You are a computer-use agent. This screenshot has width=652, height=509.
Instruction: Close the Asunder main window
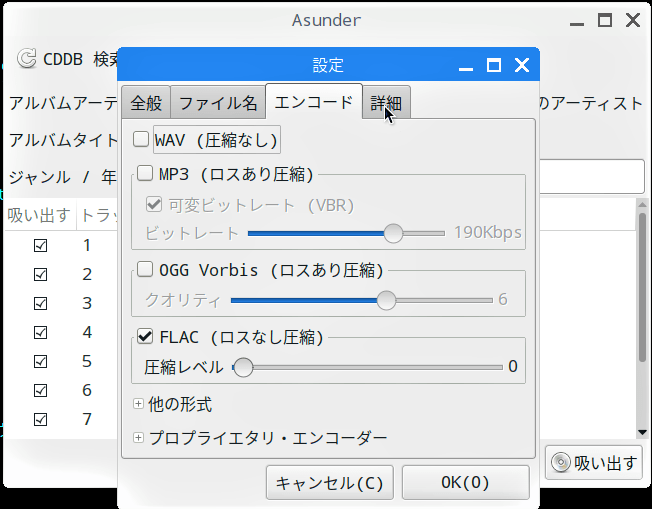pyautogui.click(x=633, y=20)
